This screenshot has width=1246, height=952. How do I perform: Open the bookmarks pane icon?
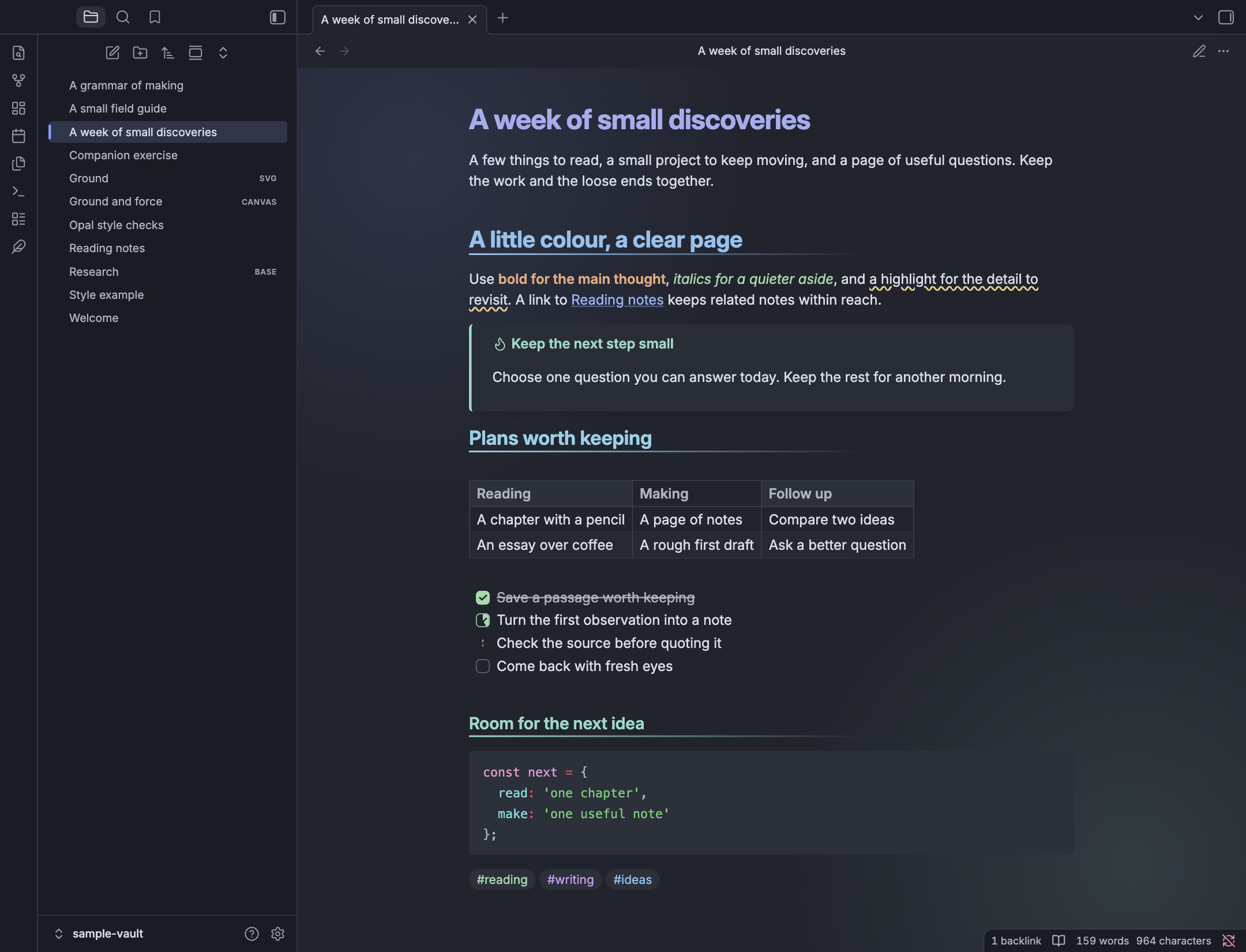(x=155, y=17)
